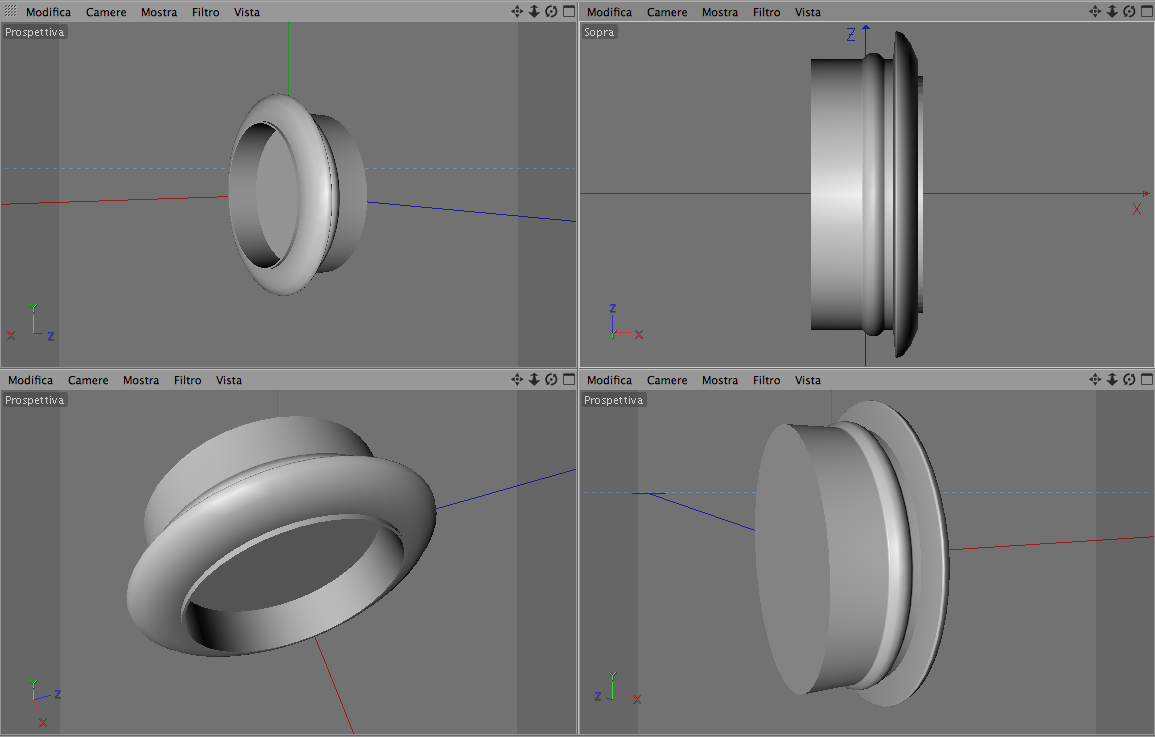Open the Vista menu in top-left viewport

point(247,13)
